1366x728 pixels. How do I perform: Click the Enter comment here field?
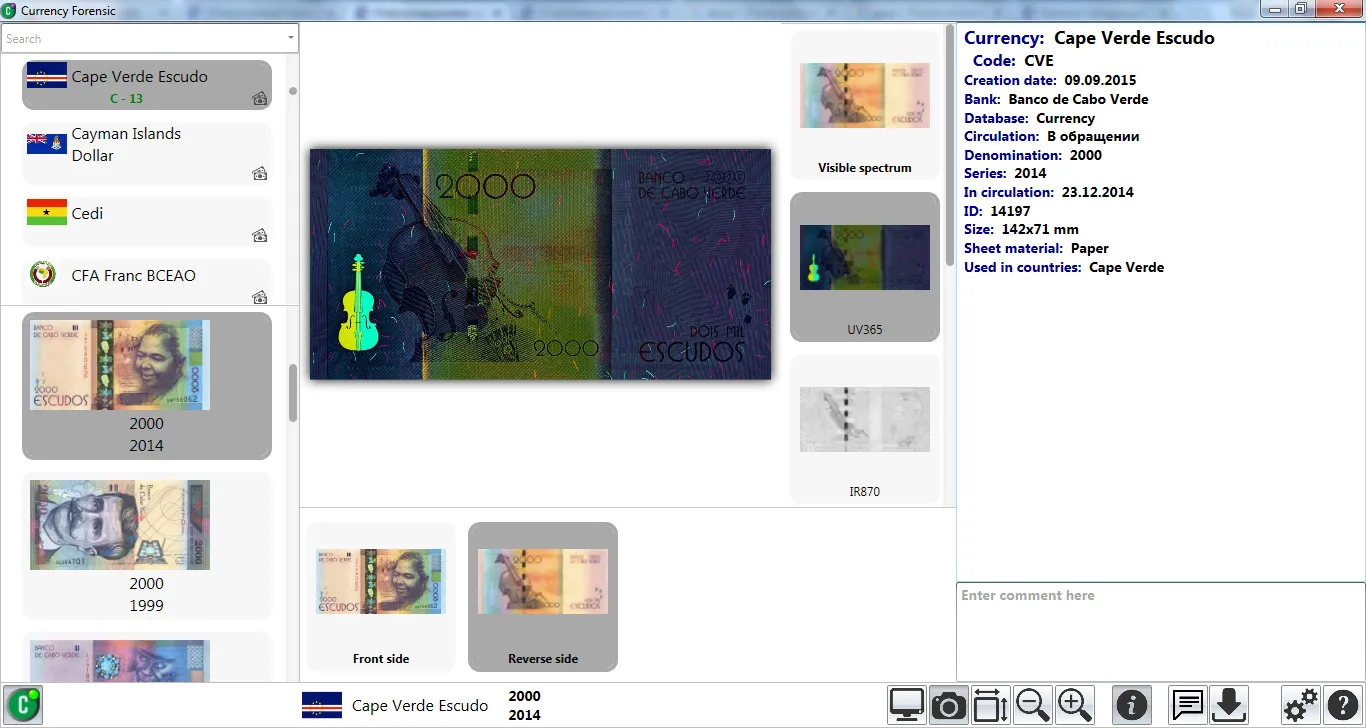[1160, 630]
